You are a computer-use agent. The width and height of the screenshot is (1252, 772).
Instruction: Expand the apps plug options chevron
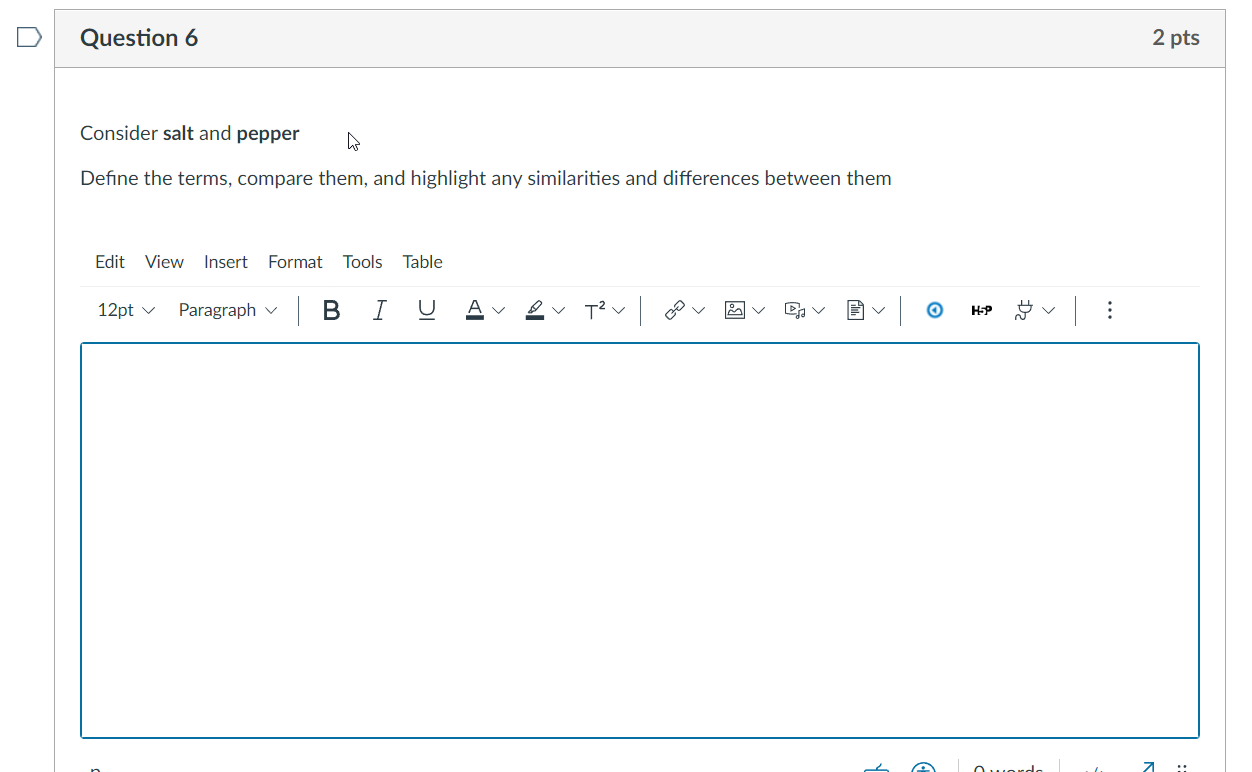[1048, 311]
